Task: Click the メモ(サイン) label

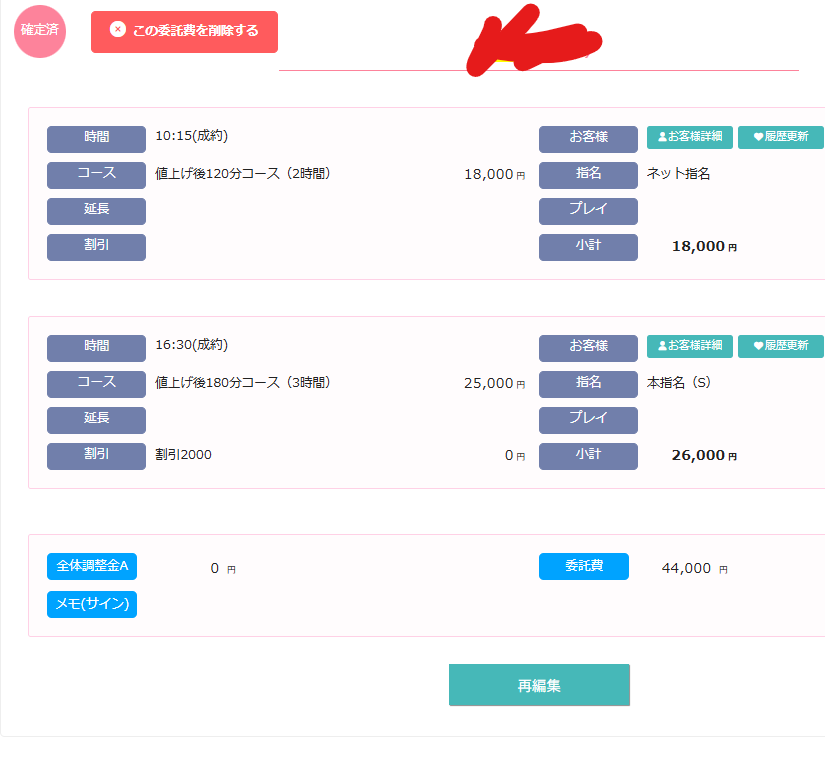Action: pos(92,604)
